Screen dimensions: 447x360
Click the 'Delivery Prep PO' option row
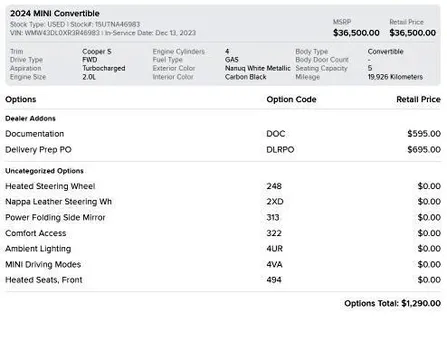tap(223, 150)
